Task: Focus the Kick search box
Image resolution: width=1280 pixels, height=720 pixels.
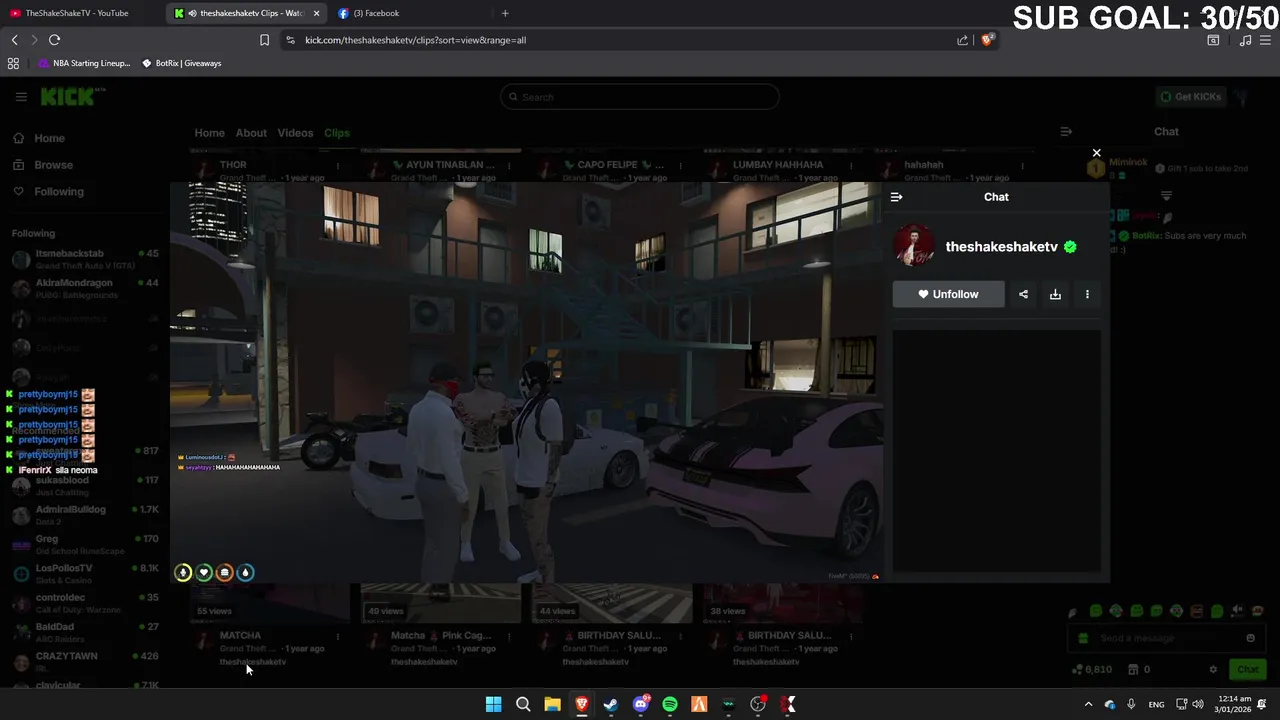Action: pyautogui.click(x=640, y=97)
